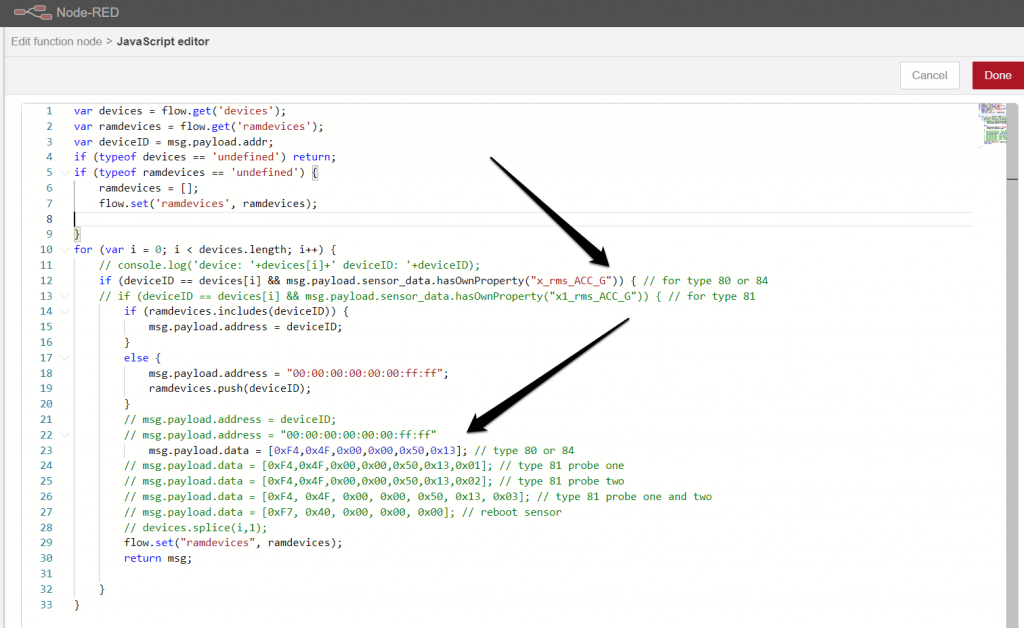Image resolution: width=1024 pixels, height=628 pixels.
Task: Click the devices.splice(i,1) comment
Action: click(x=195, y=527)
